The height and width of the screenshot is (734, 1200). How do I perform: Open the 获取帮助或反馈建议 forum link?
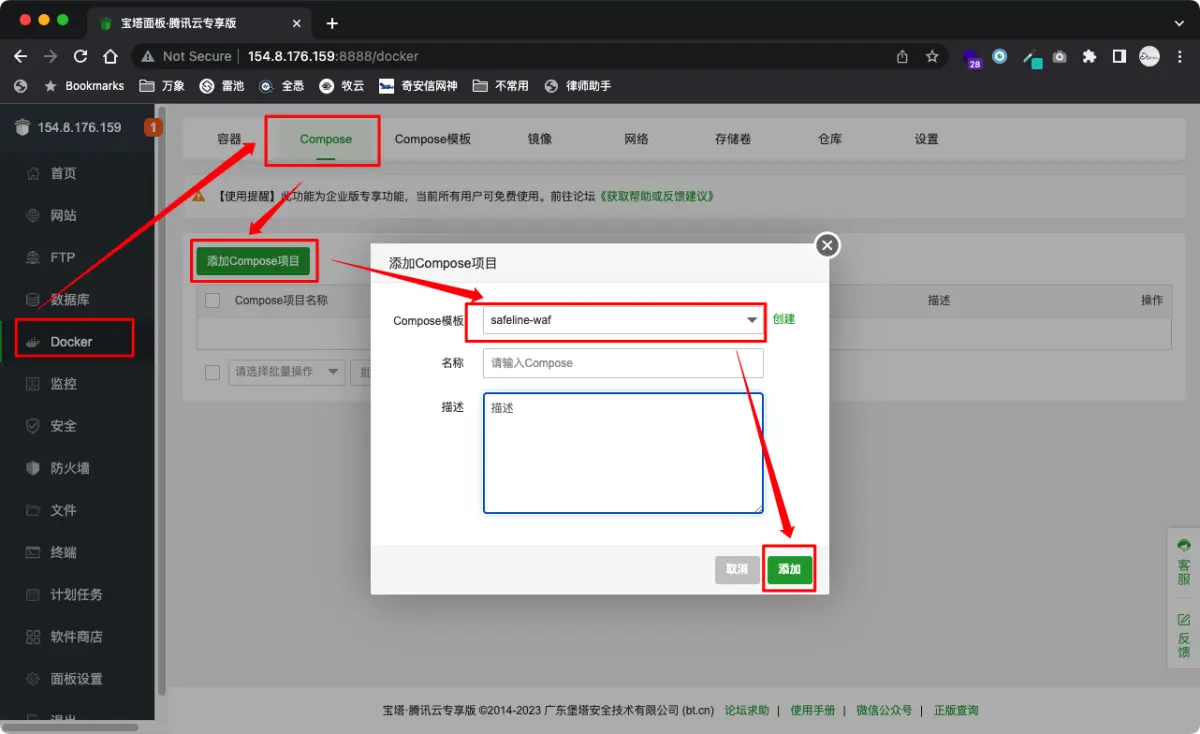pos(657,197)
